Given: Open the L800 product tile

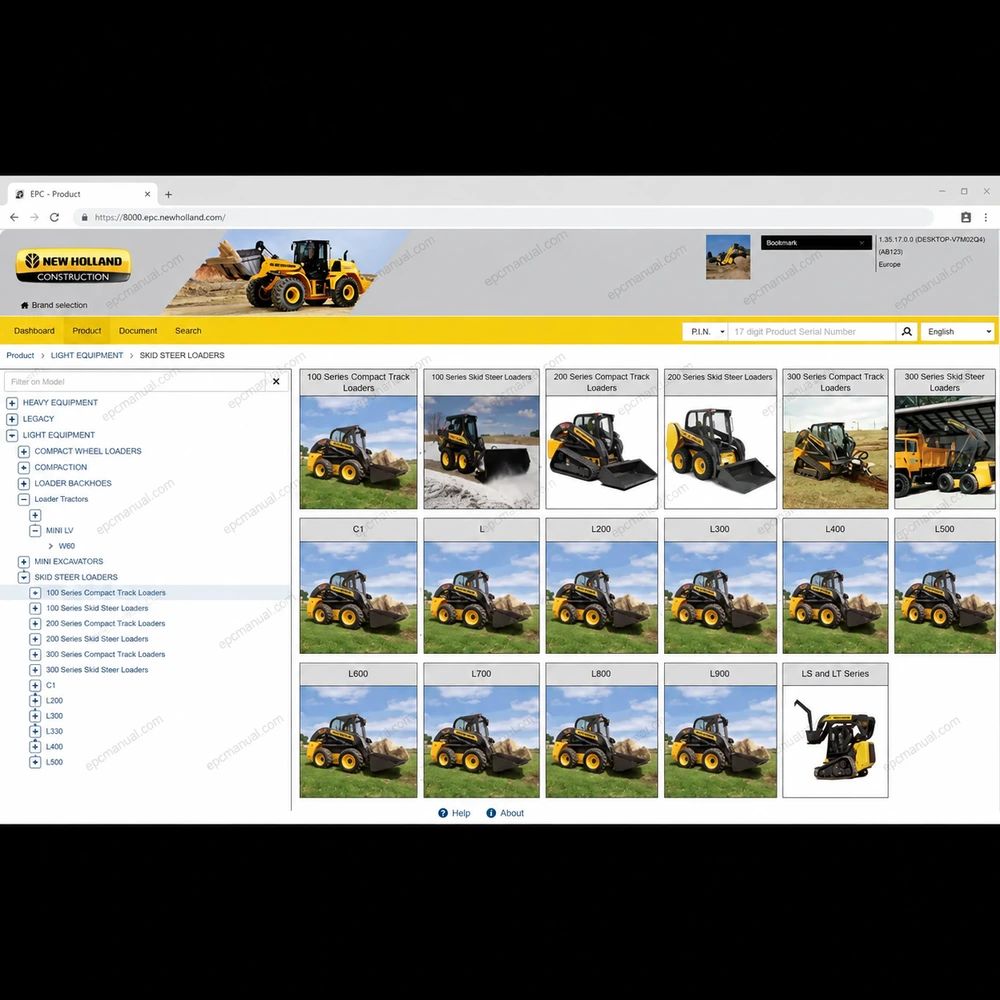Looking at the screenshot, I should pos(601,730).
